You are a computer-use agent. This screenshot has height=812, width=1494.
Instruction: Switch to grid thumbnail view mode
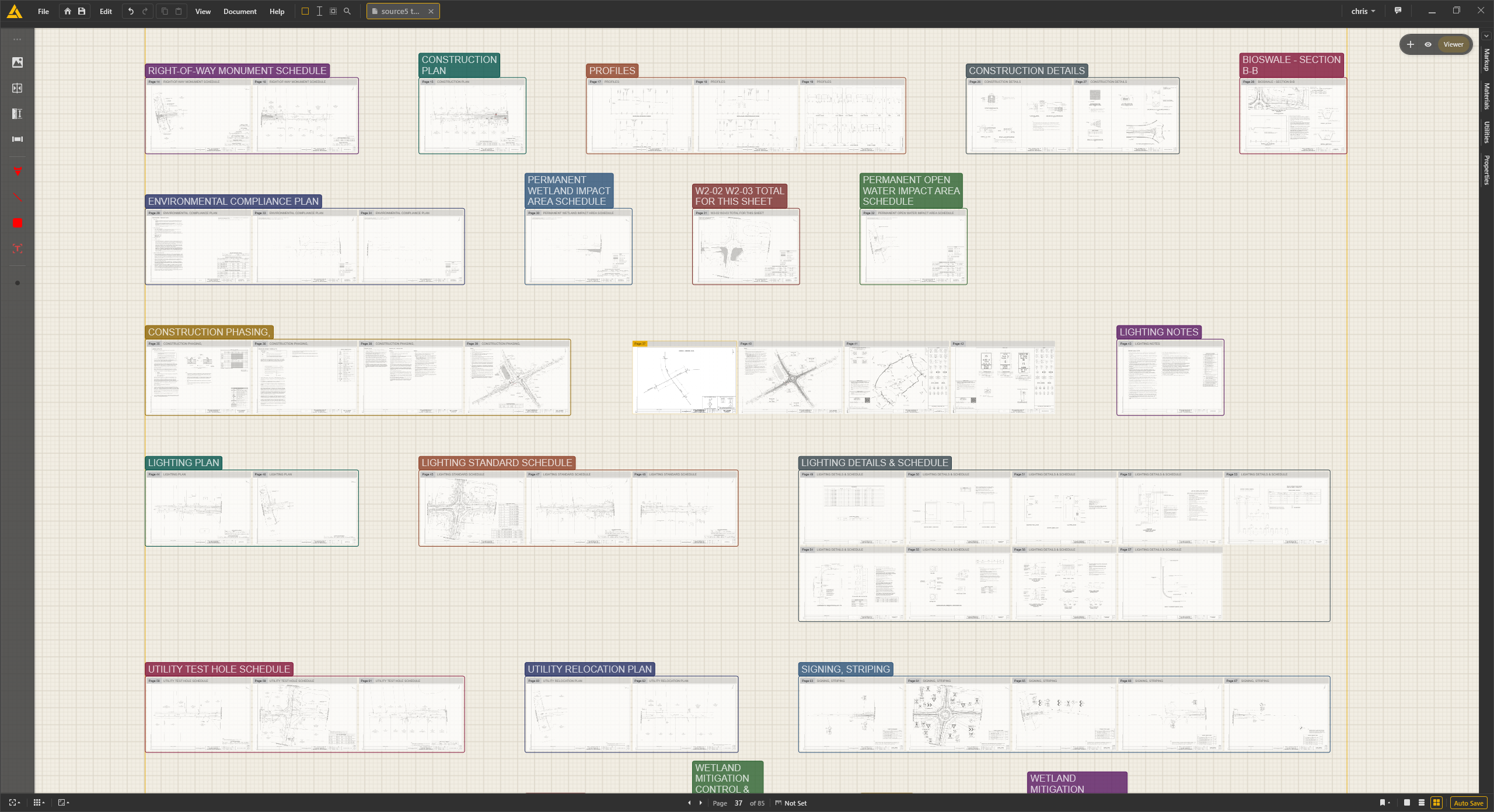[x=1437, y=803]
